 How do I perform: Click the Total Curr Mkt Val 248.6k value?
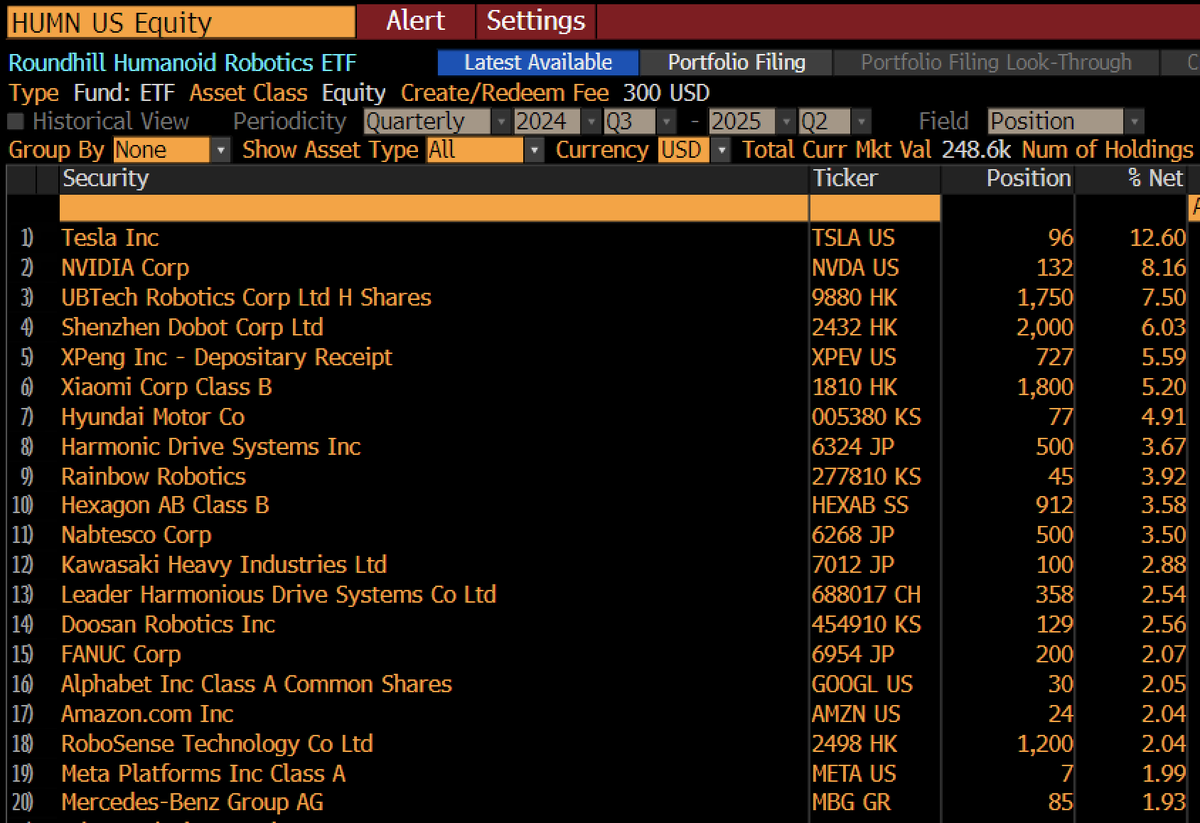(x=974, y=150)
